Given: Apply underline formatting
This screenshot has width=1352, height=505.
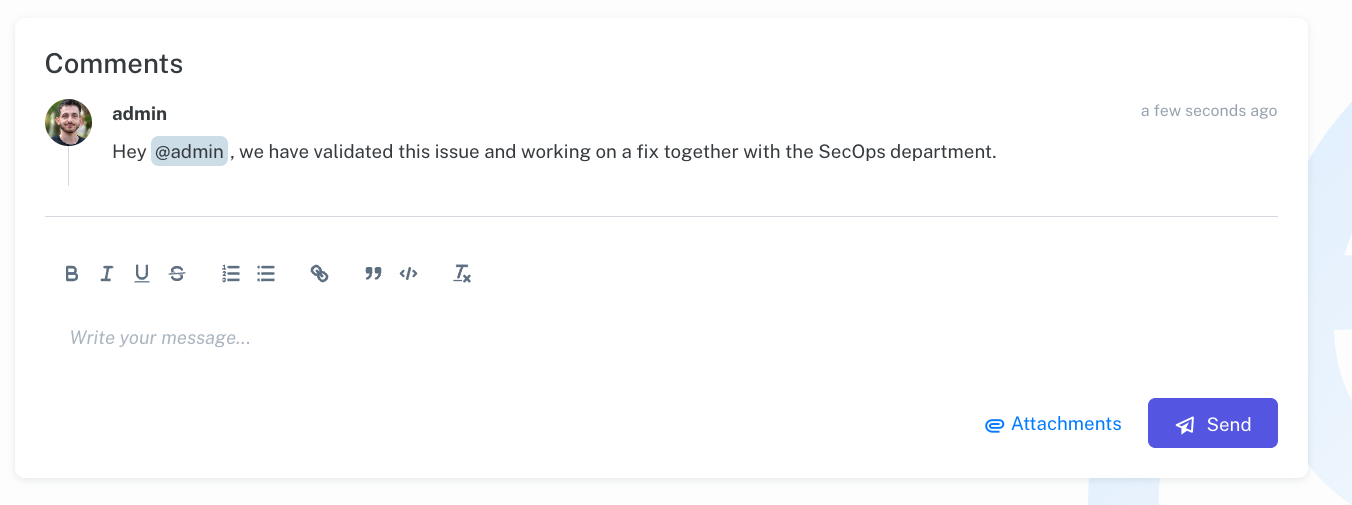Looking at the screenshot, I should tap(142, 273).
